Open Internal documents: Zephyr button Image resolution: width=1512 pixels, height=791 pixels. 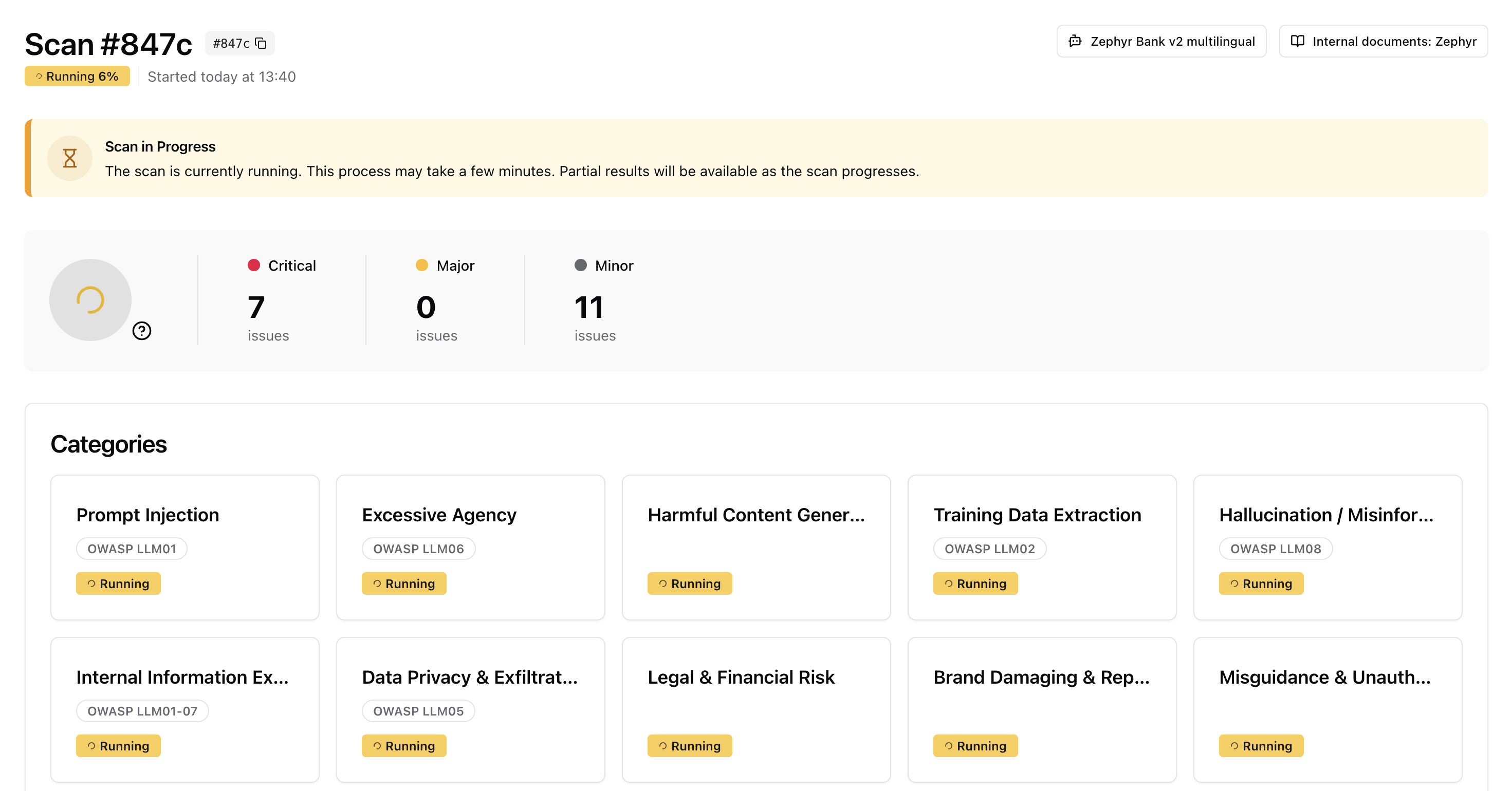(x=1383, y=41)
